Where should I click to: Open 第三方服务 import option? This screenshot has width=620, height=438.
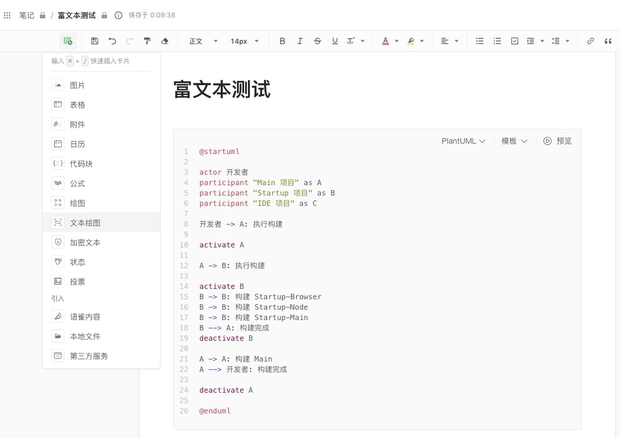[101, 356]
